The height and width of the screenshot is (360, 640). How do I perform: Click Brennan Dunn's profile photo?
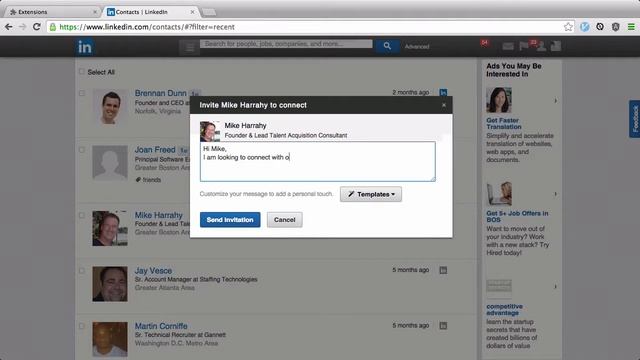click(110, 107)
